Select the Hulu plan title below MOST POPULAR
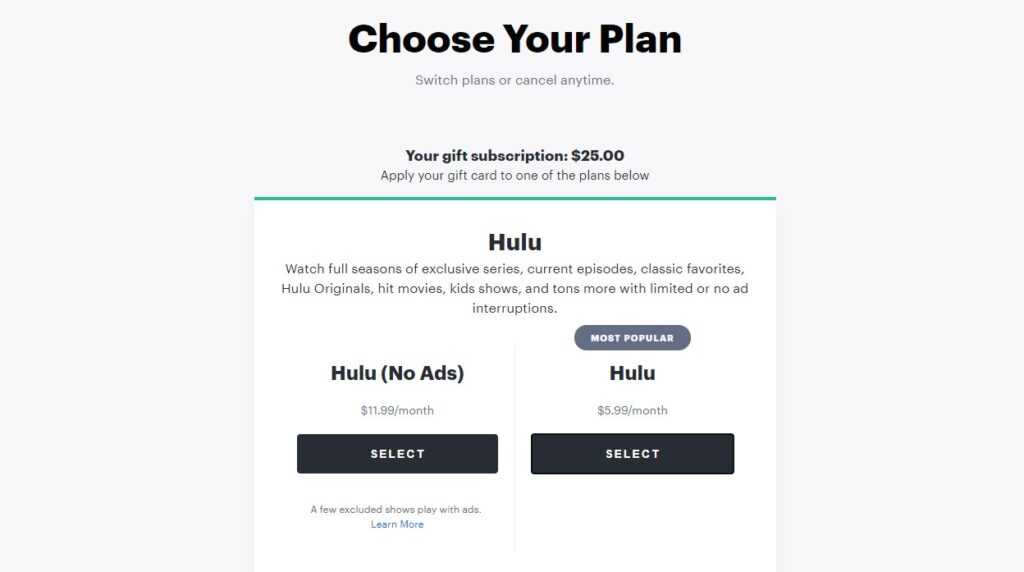The image size is (1024, 572). tap(632, 373)
